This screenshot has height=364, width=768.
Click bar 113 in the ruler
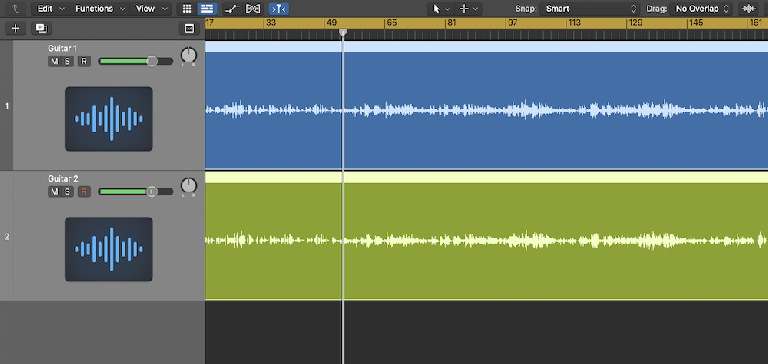574,23
